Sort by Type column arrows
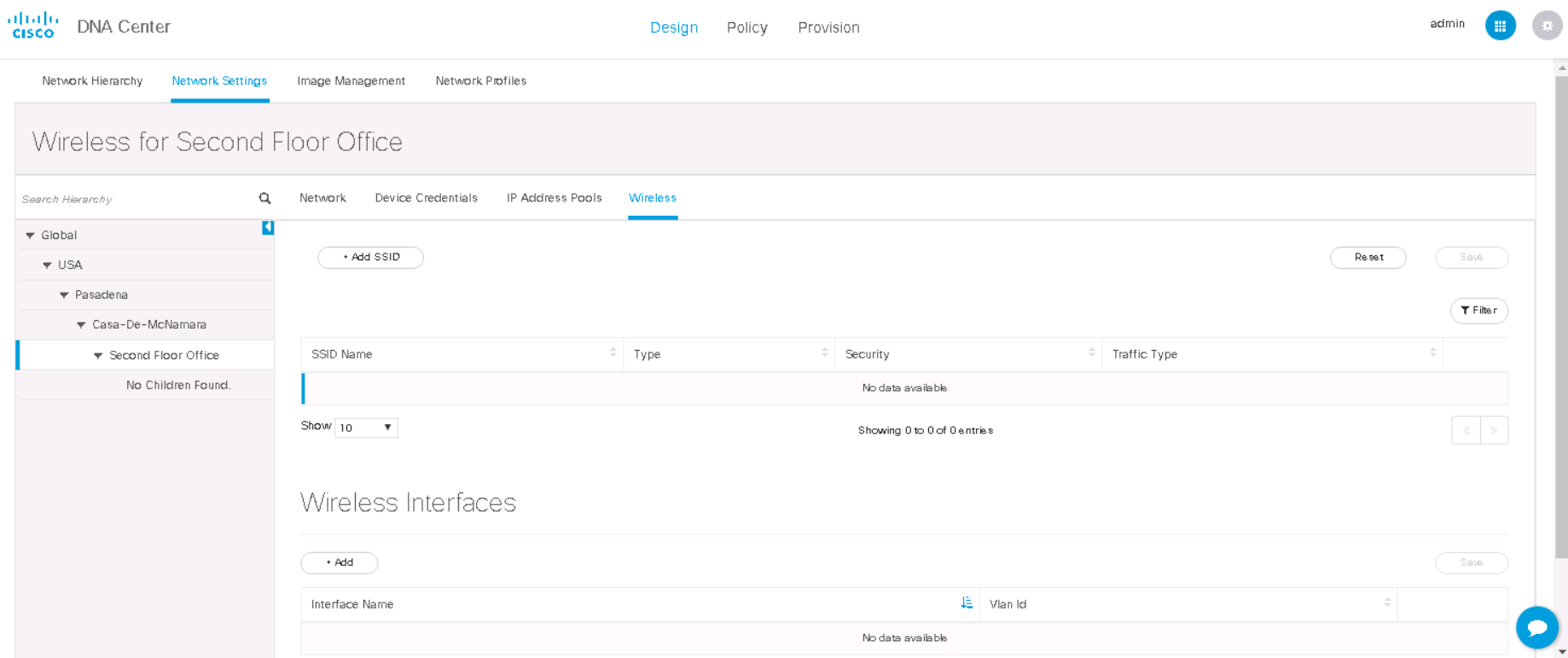 pyautogui.click(x=824, y=352)
